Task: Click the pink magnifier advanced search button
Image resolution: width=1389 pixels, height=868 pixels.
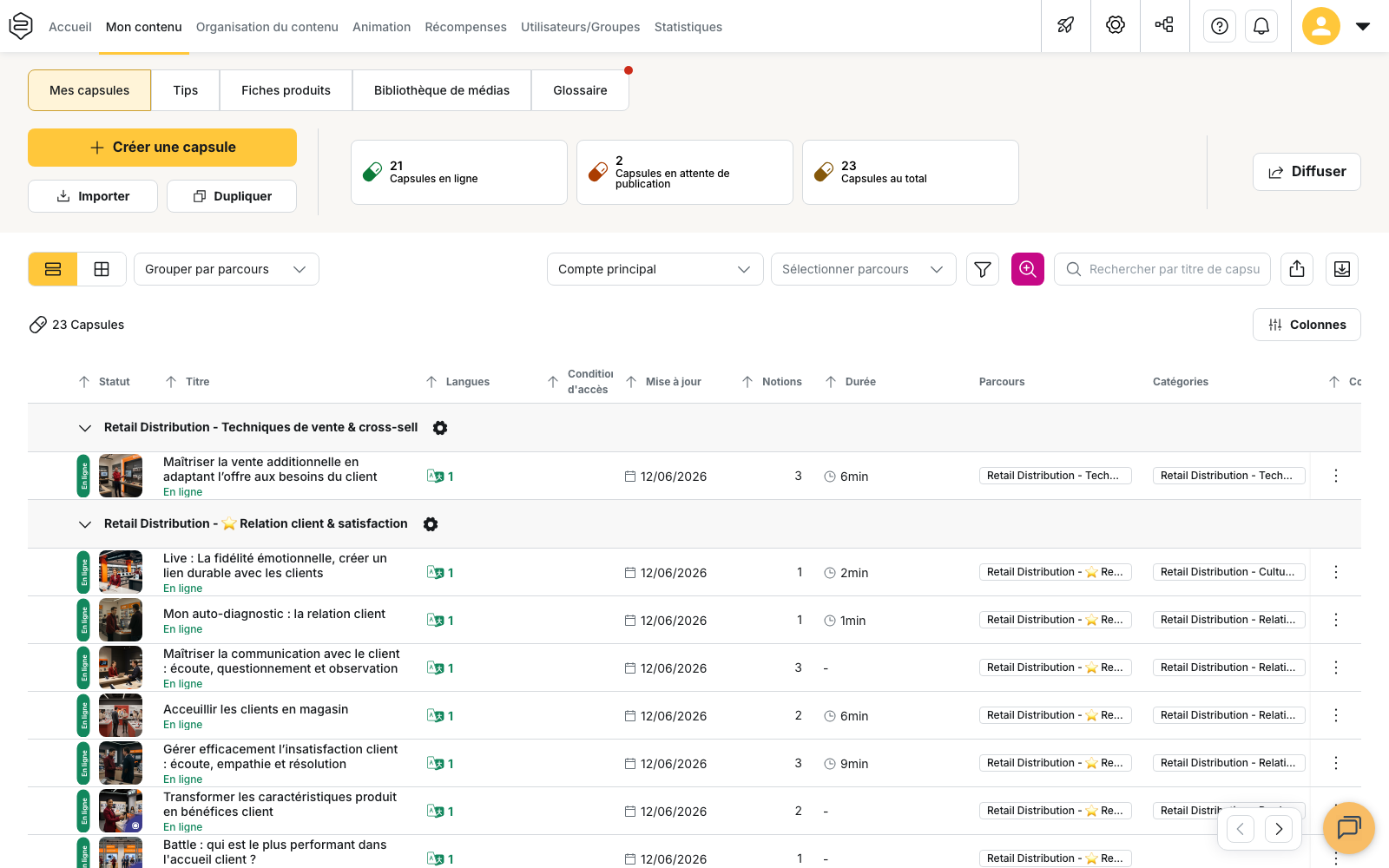Action: tap(1028, 269)
